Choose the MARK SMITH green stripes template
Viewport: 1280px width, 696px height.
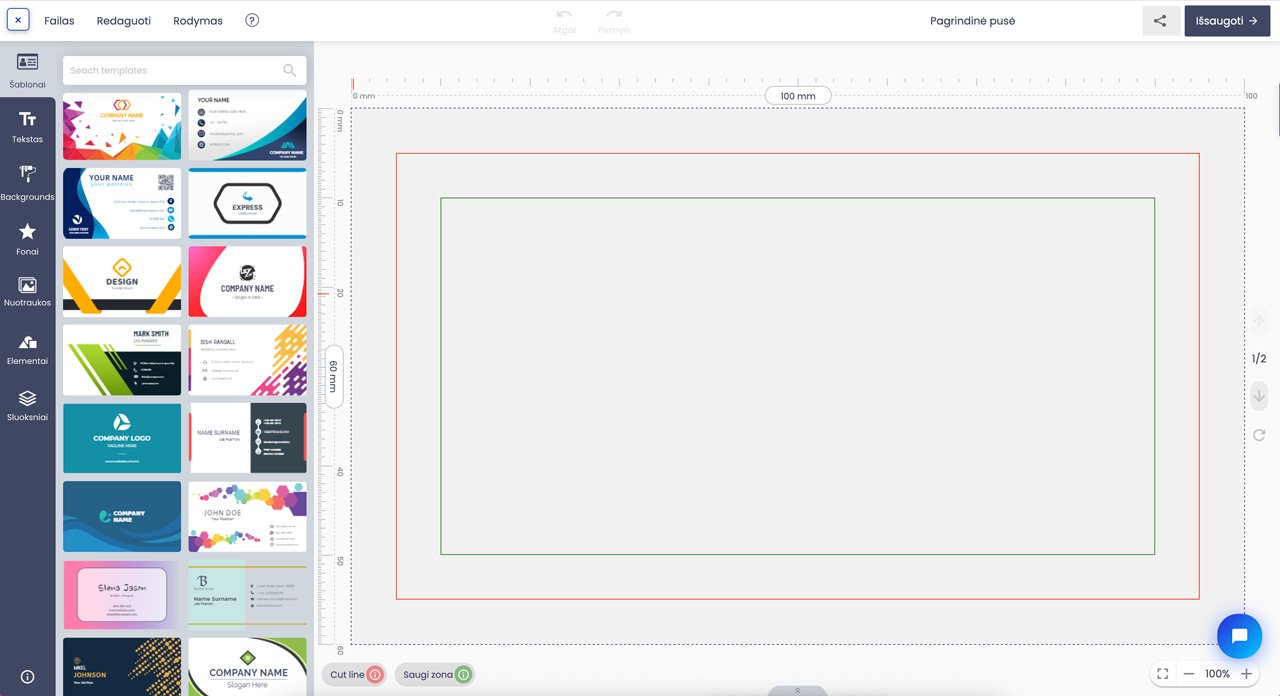pos(122,359)
